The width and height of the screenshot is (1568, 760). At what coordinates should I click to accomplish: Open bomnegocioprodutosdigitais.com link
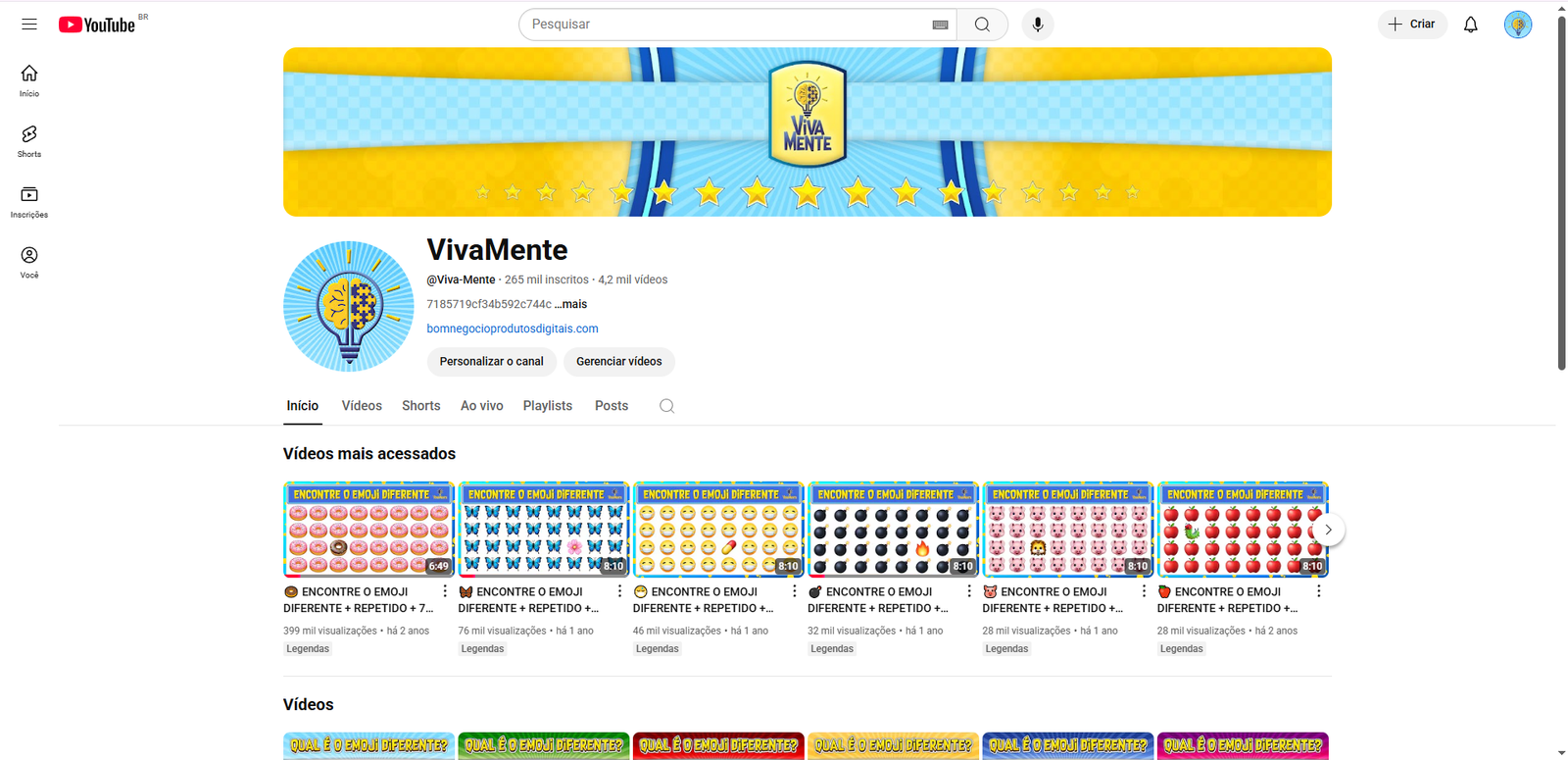click(x=513, y=329)
